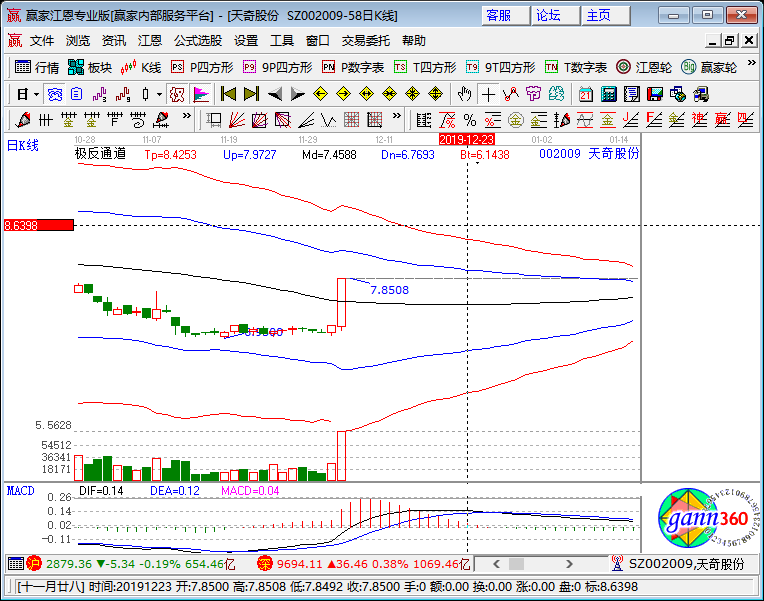The image size is (764, 601).
Task: Click the bottom scrollbar left arrow
Action: click(x=496, y=564)
